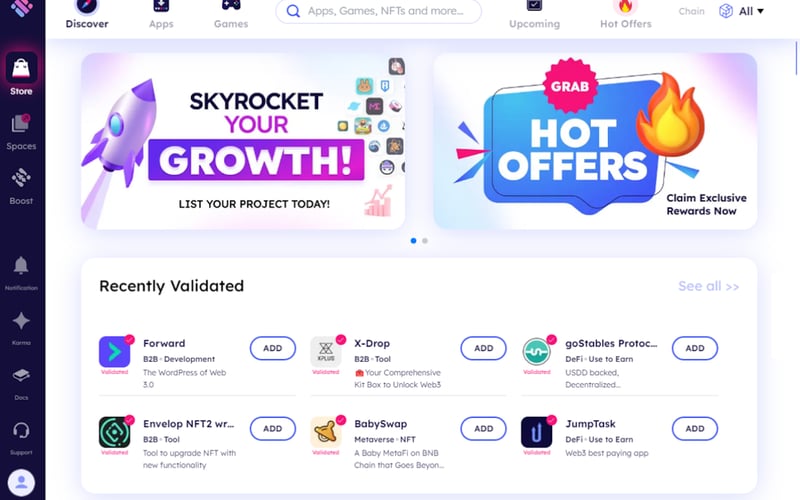
Task: Select the second carousel dot
Action: click(x=425, y=241)
